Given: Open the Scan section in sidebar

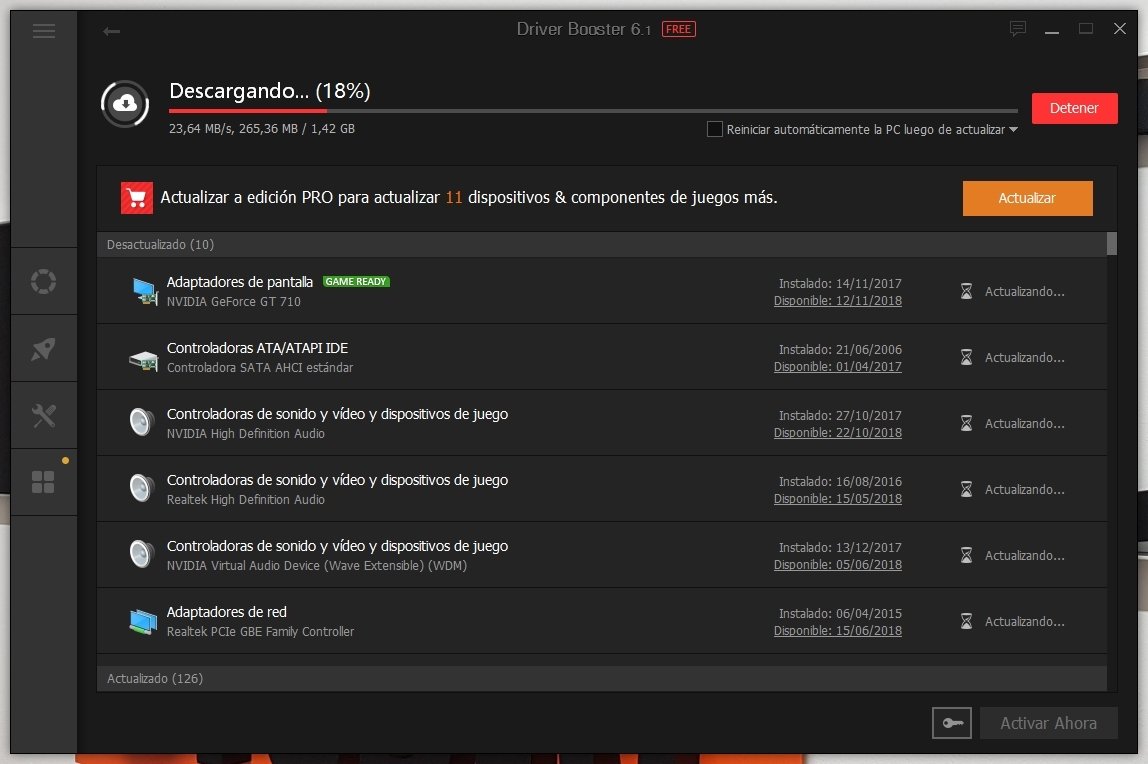Looking at the screenshot, I should (x=43, y=281).
